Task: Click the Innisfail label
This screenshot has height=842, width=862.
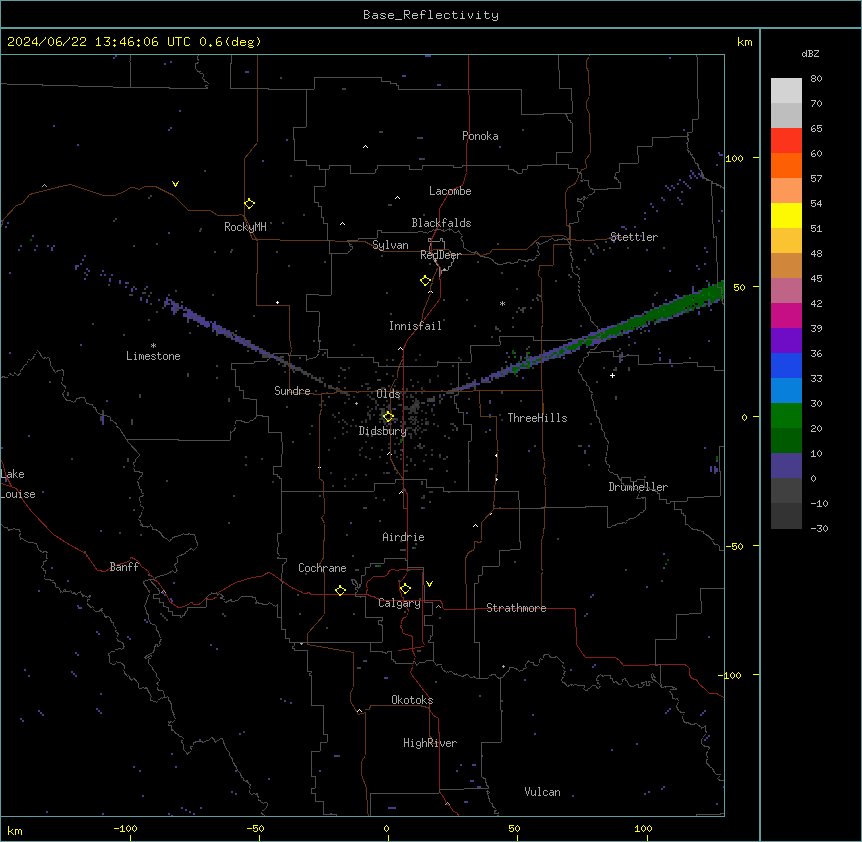Action: [x=415, y=326]
